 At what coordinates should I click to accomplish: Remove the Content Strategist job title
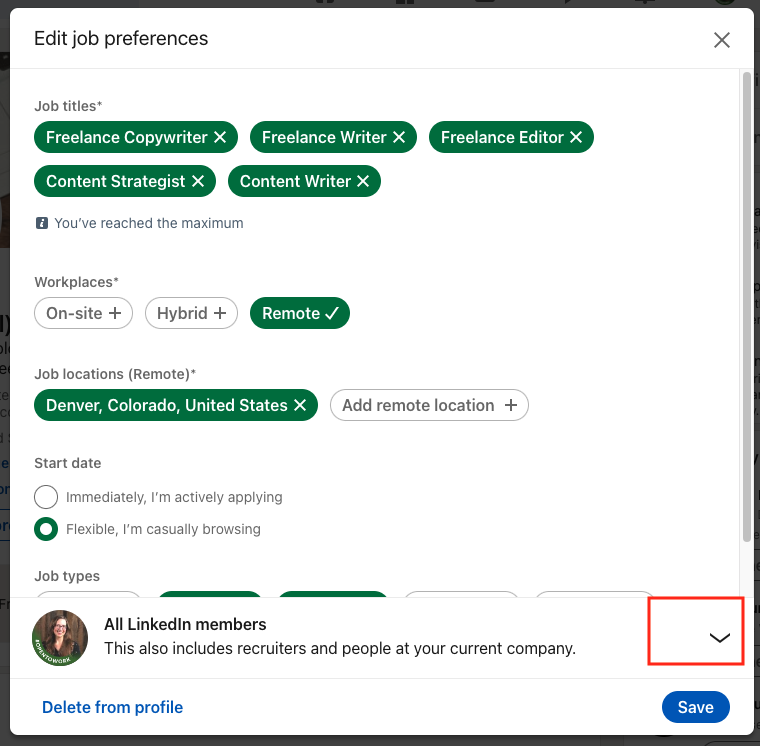click(198, 182)
